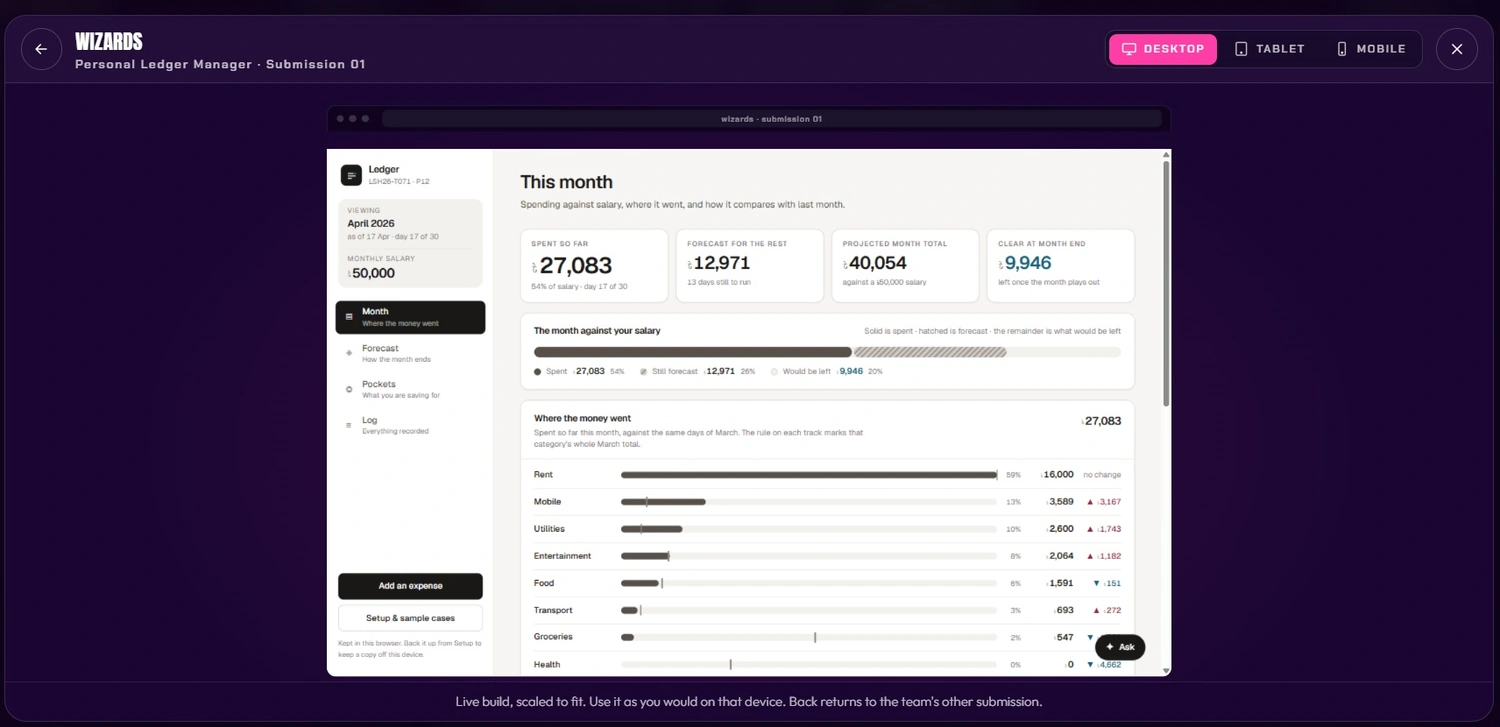This screenshot has height=727, width=1500.
Task: Click the Spent so far card
Action: [x=594, y=266]
